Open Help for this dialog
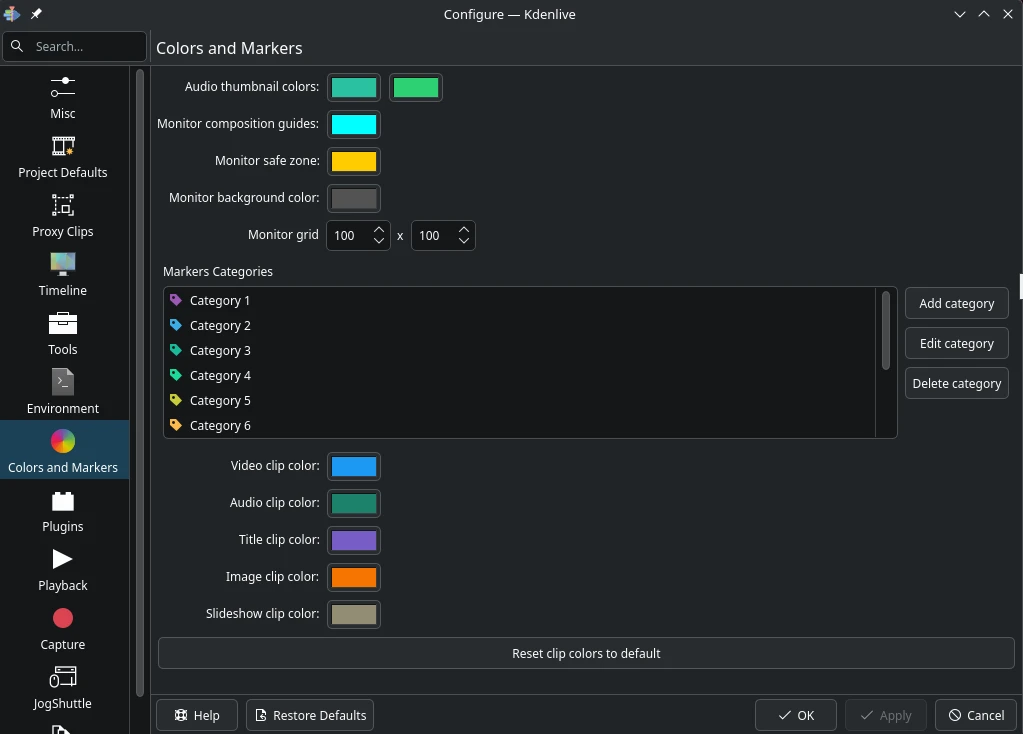1023x734 pixels. point(196,715)
